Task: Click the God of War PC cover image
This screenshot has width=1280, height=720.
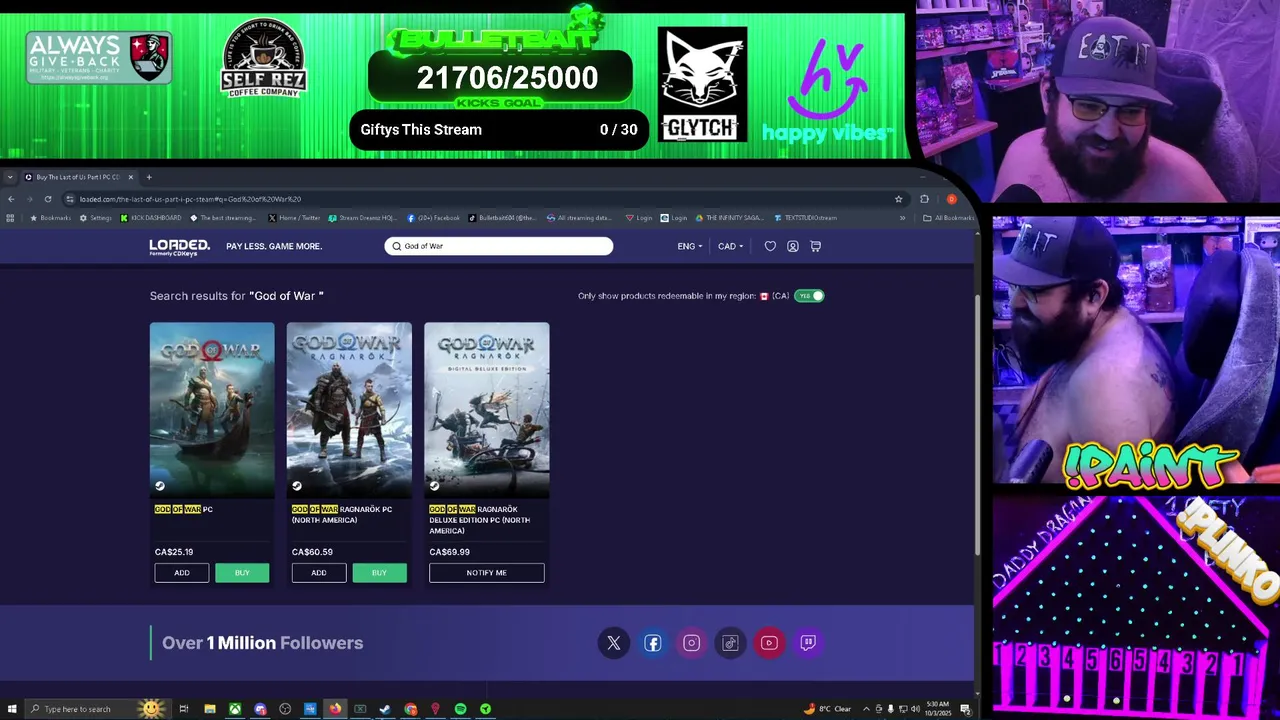Action: 212,410
